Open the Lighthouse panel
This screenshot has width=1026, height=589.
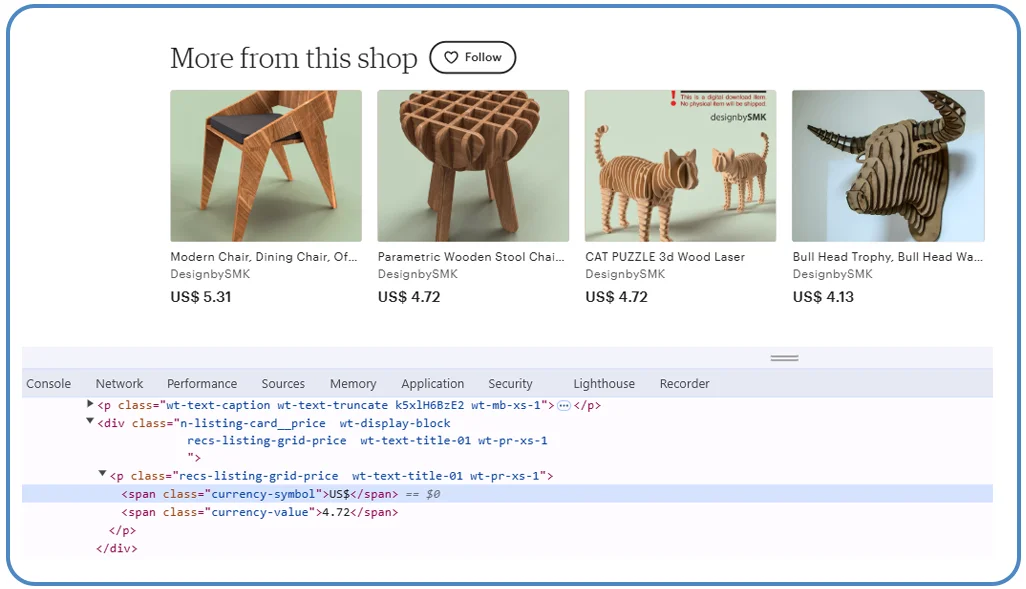click(x=604, y=383)
